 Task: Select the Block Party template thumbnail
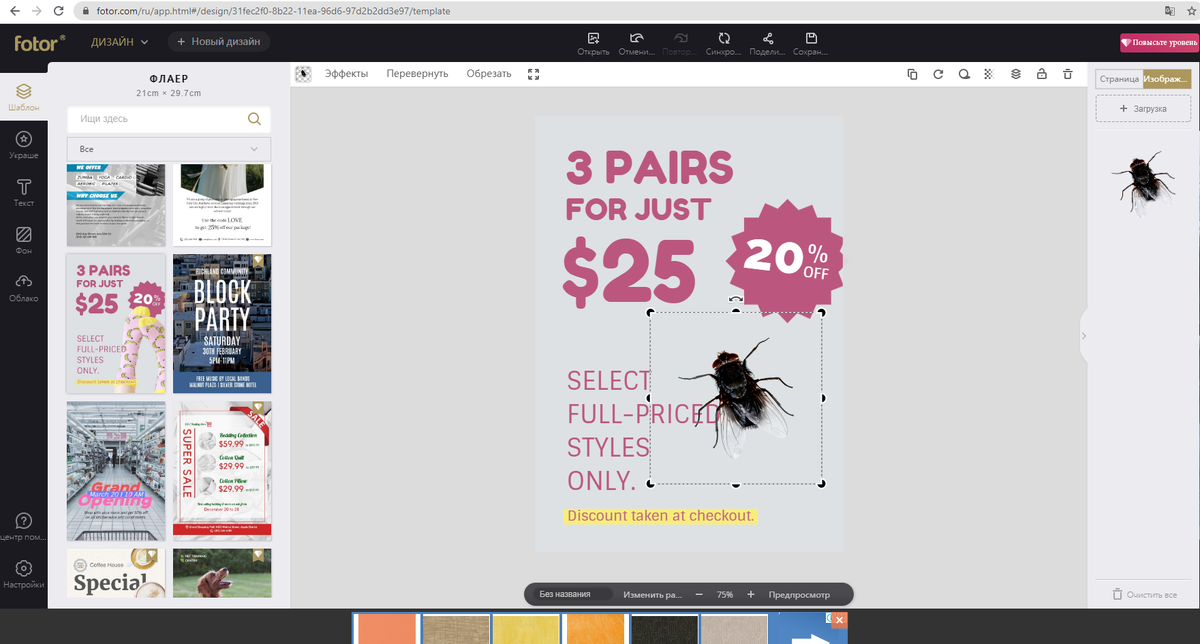[x=222, y=324]
